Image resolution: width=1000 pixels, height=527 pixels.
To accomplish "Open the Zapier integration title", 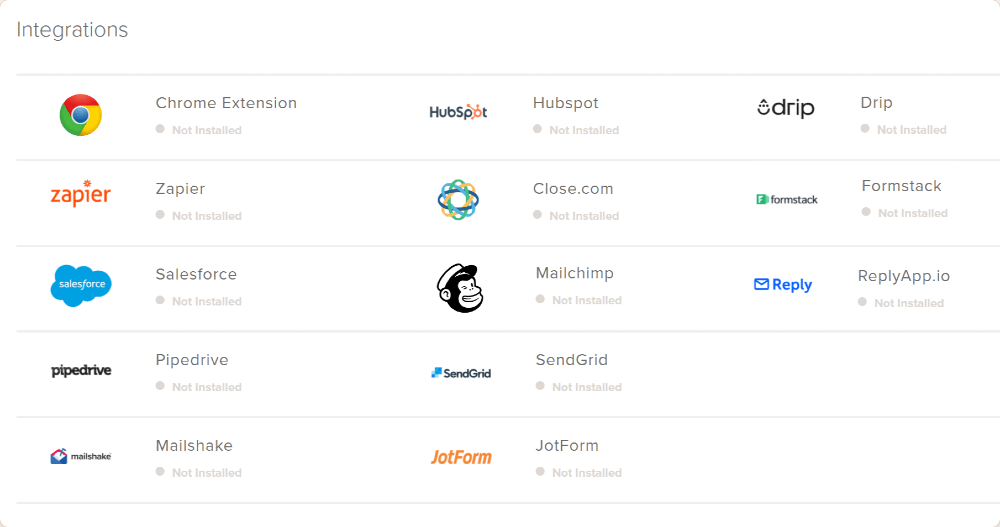I will click(x=180, y=189).
